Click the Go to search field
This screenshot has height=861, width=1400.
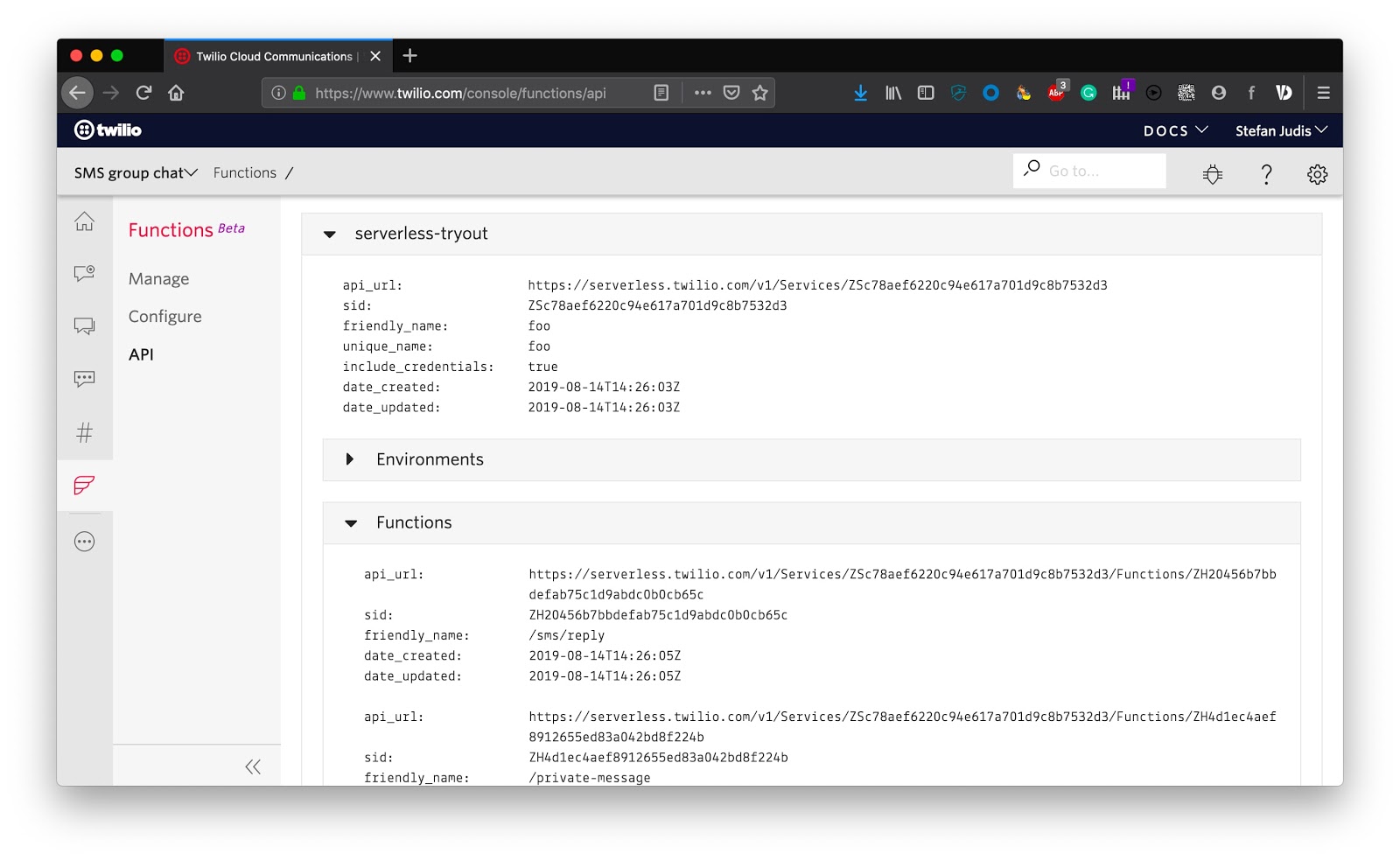point(1089,171)
